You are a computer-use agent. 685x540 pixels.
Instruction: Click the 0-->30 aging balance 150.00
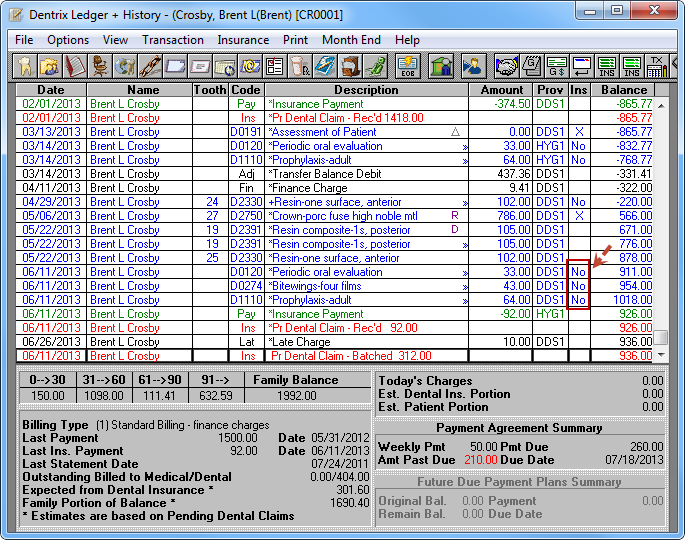[48, 396]
